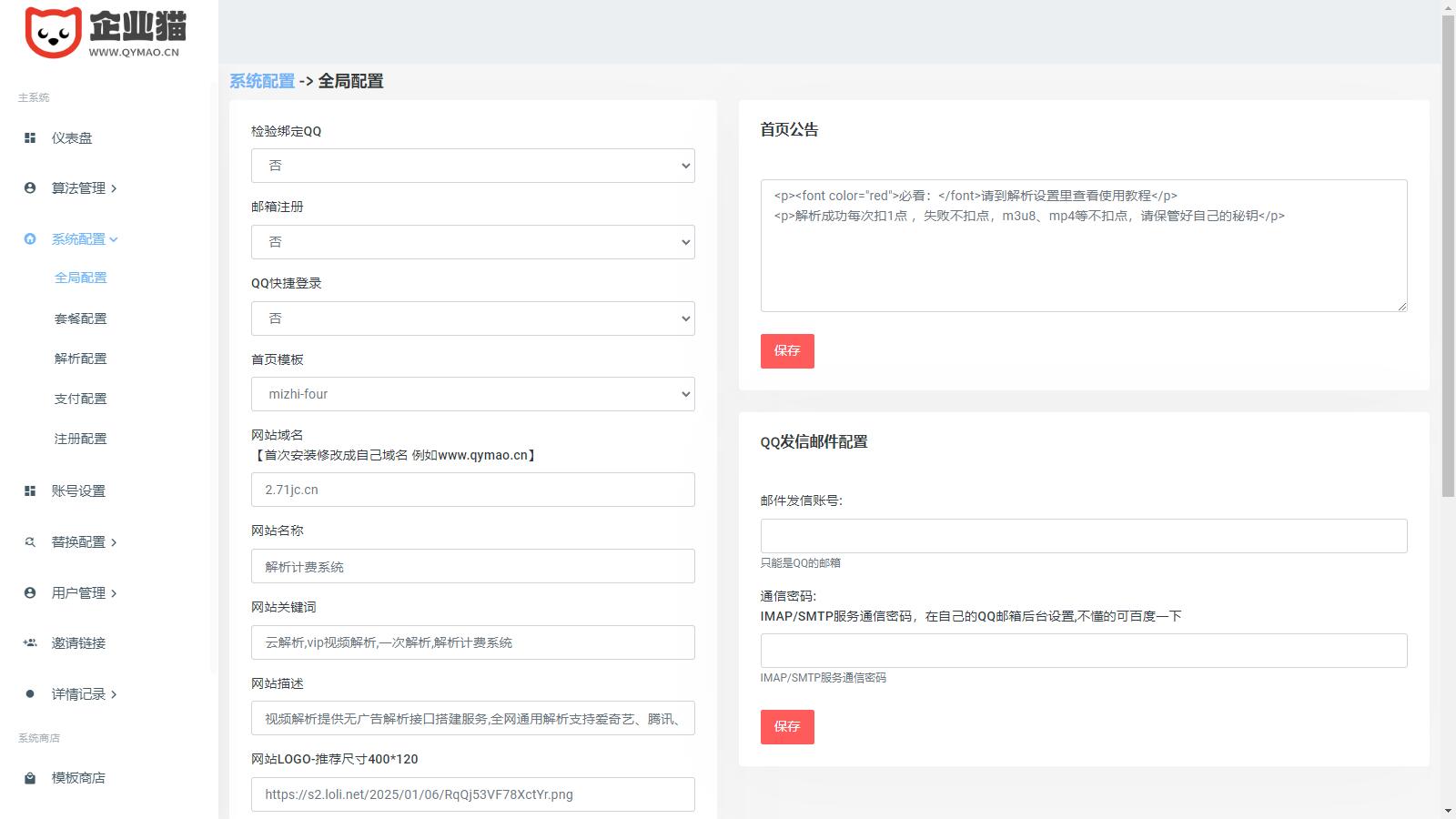Select 套餐配置 in the sidebar submenu
This screenshot has height=819, width=1456.
tap(81, 318)
